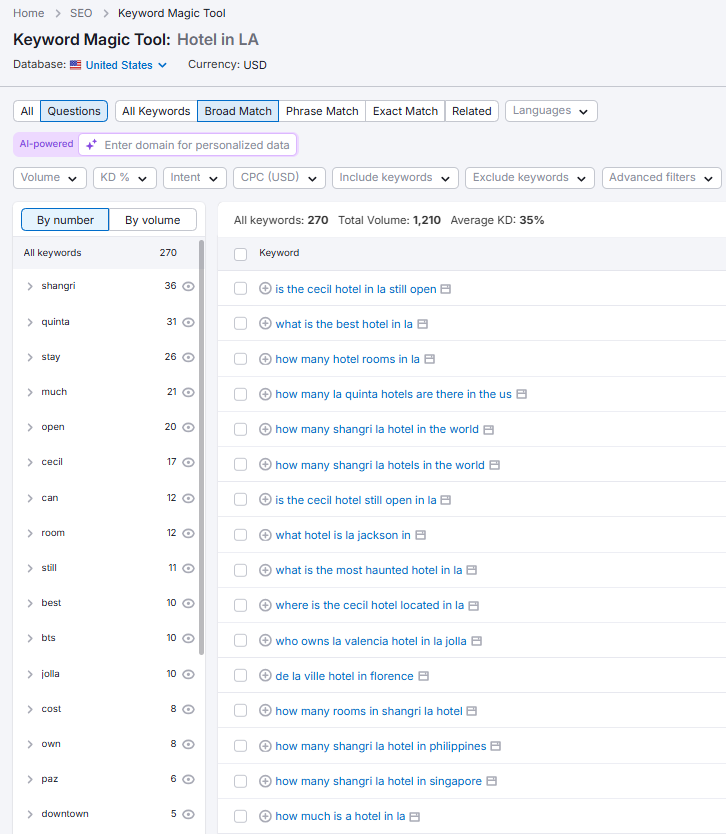Screen dimensions: 726x834
Task: Select the Broad Match tab
Action: tap(238, 111)
